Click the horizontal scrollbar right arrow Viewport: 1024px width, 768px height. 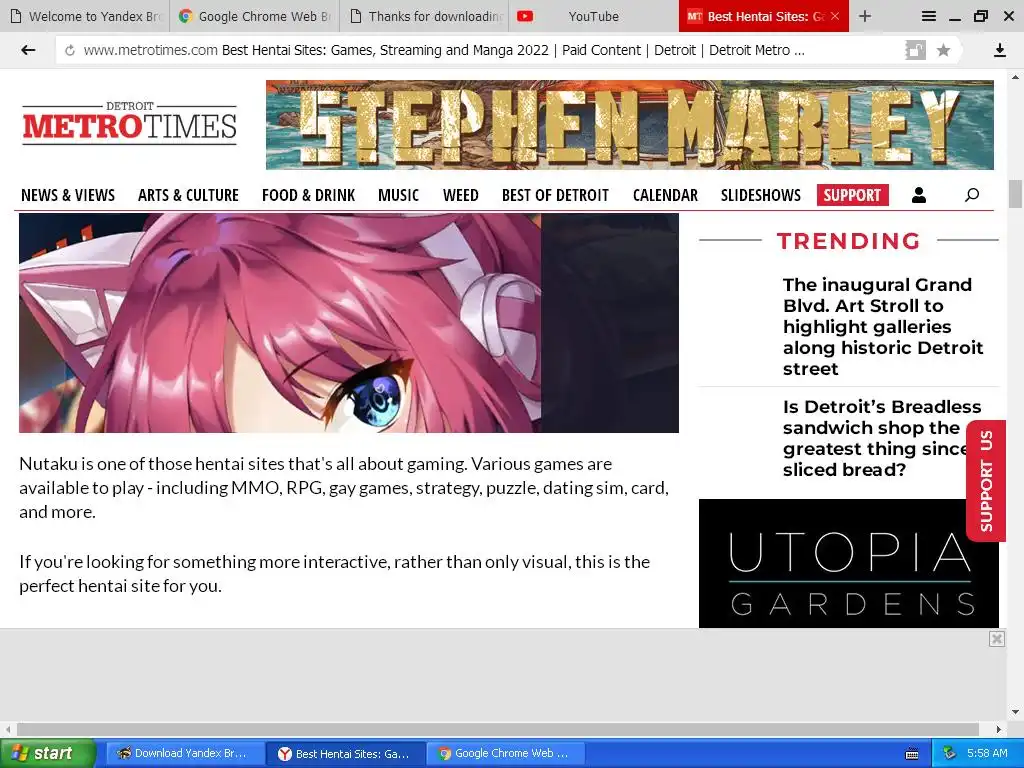(999, 729)
